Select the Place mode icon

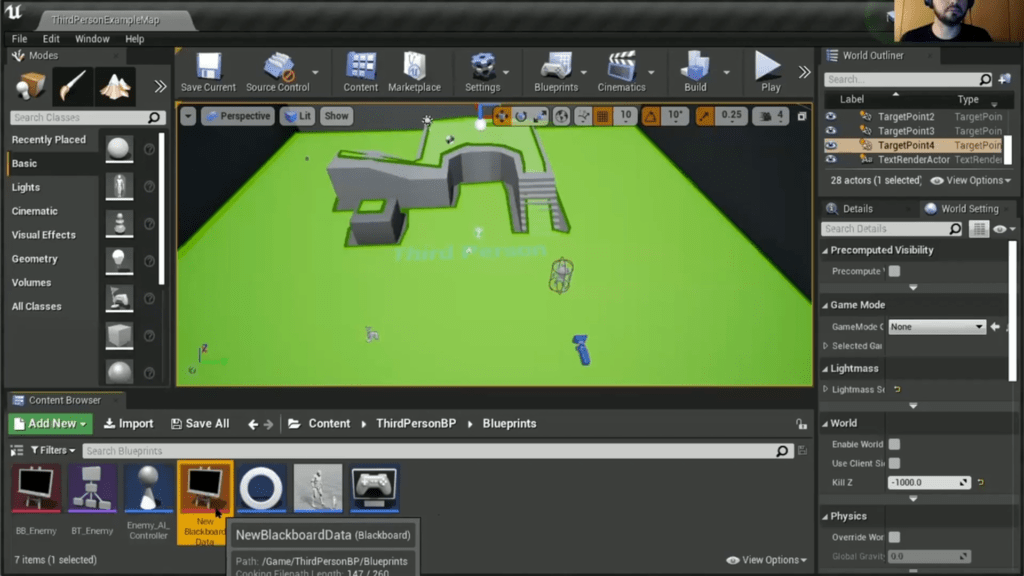click(30, 86)
